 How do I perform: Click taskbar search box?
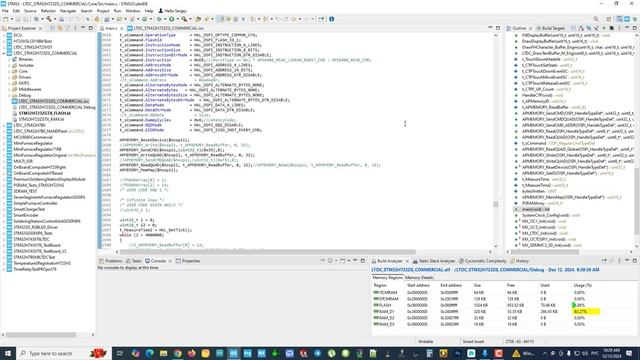click(x=64, y=353)
